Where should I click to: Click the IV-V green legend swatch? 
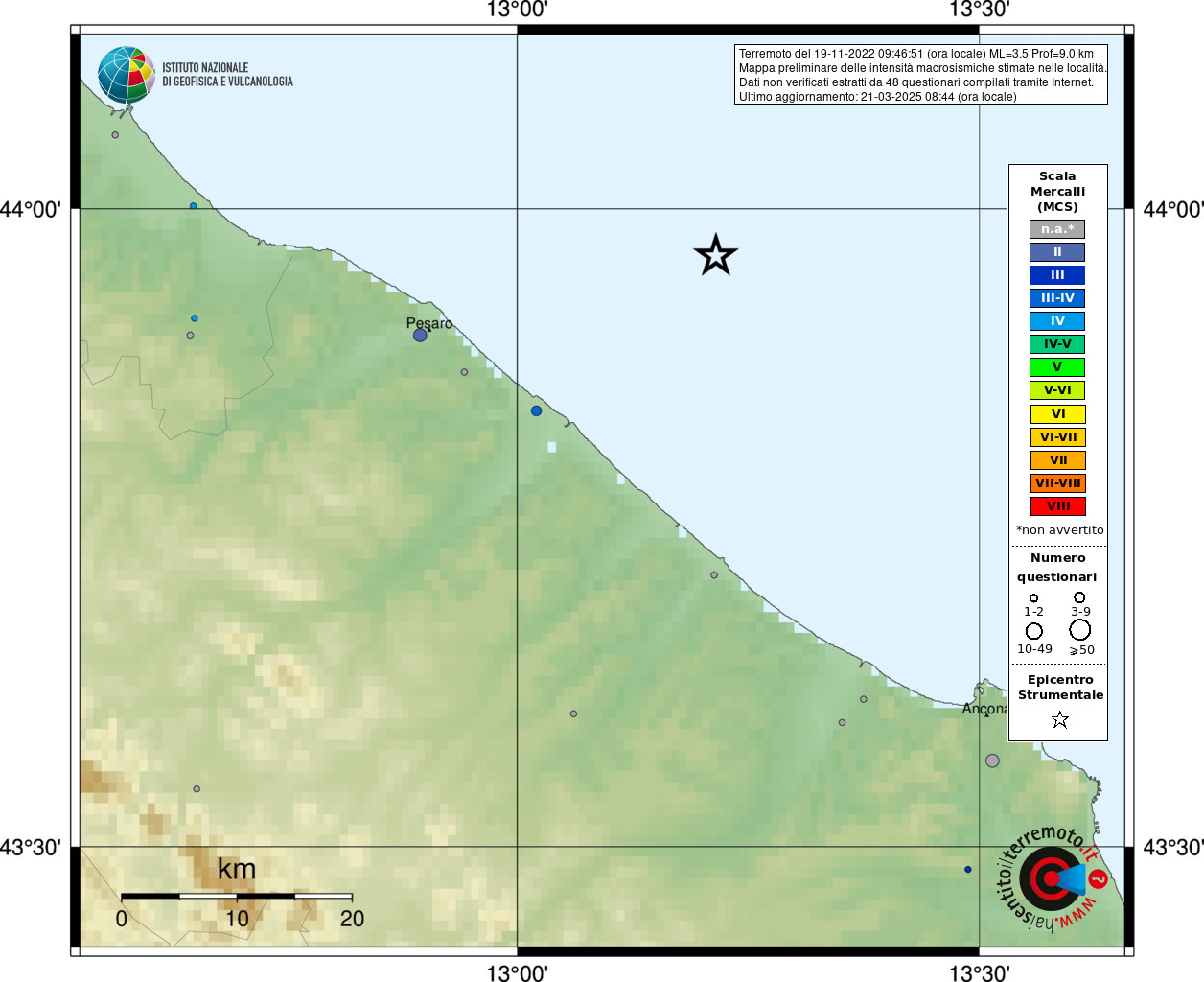coord(1057,344)
